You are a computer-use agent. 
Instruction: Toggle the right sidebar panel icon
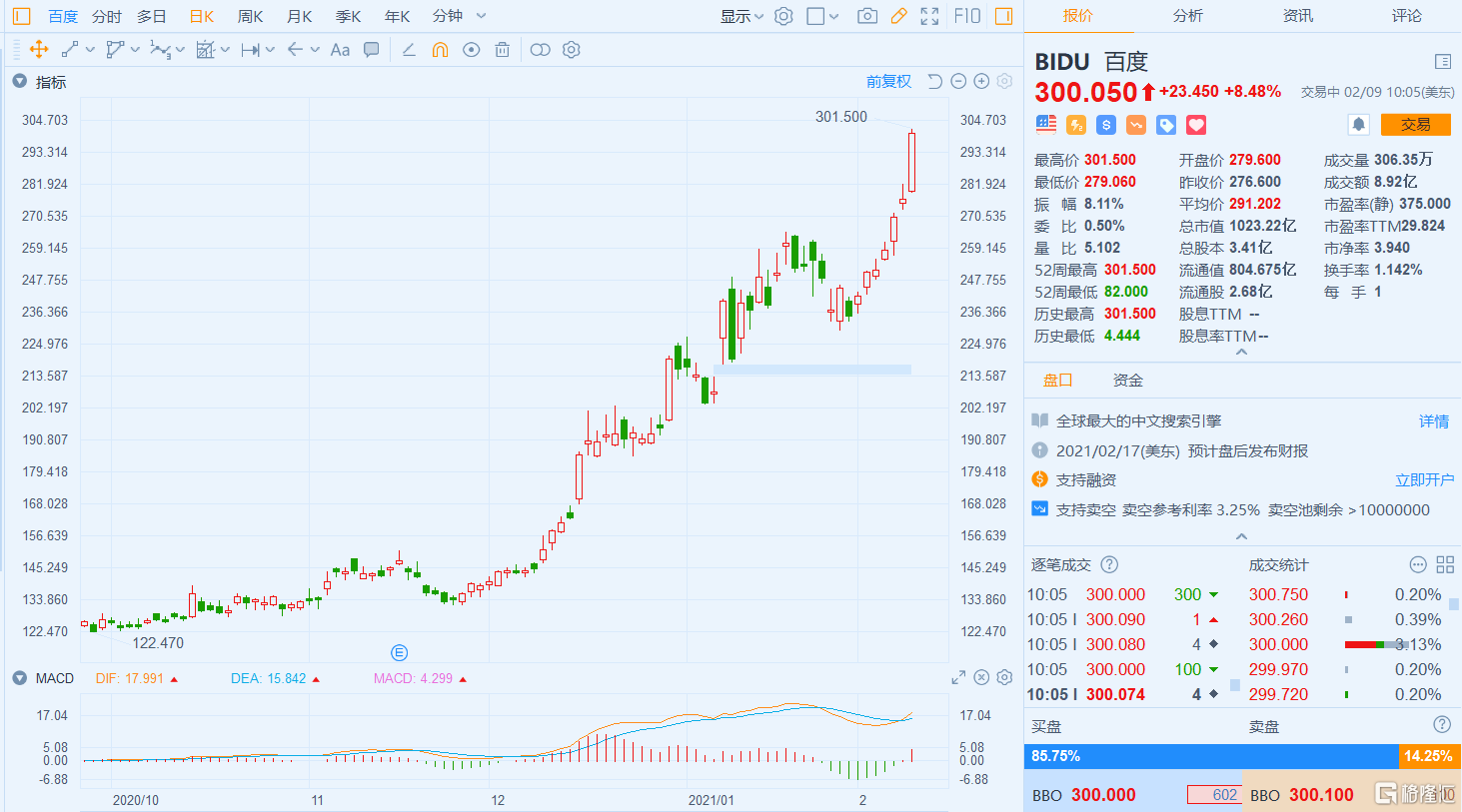[1003, 16]
